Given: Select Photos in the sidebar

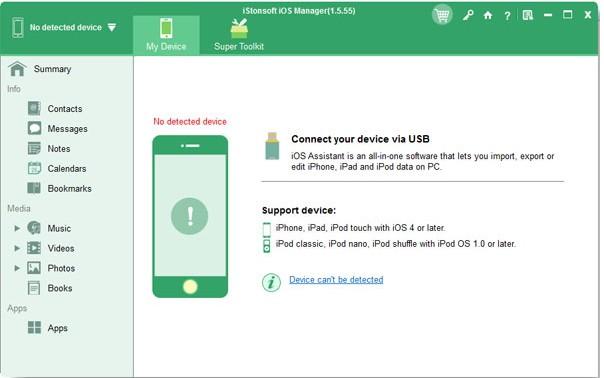Looking at the screenshot, I should [61, 268].
